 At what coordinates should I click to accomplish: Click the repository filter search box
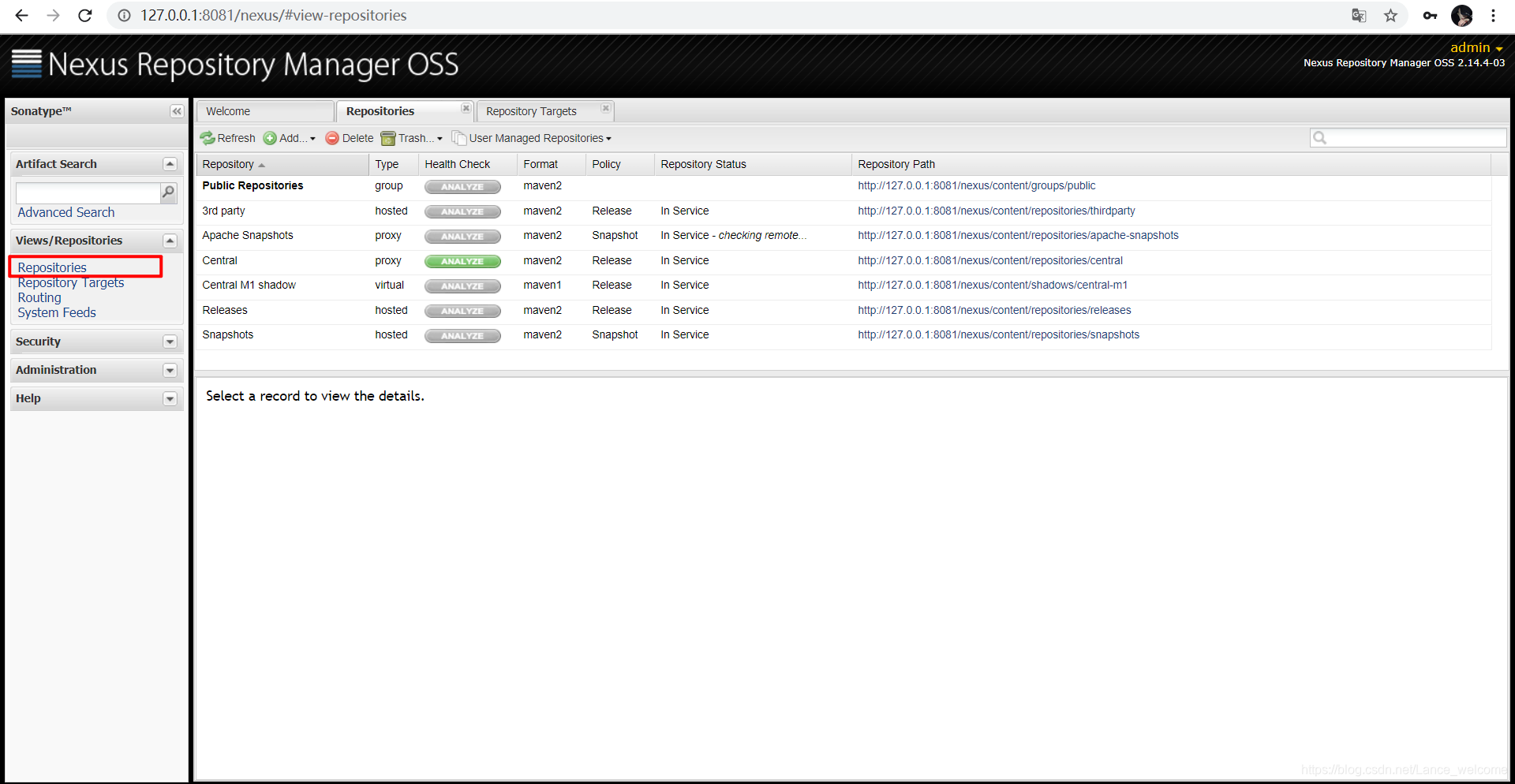1408,138
